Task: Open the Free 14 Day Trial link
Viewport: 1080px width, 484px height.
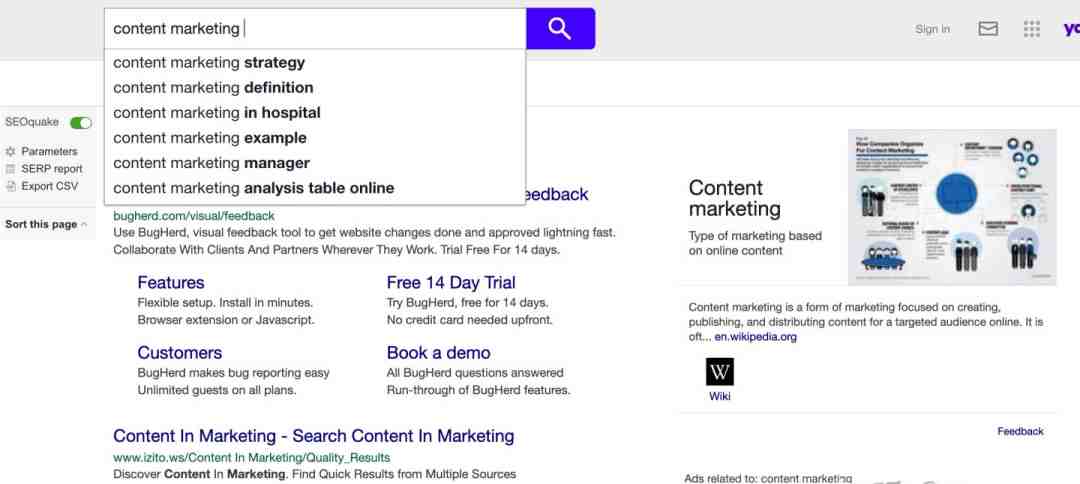Action: coord(451,282)
